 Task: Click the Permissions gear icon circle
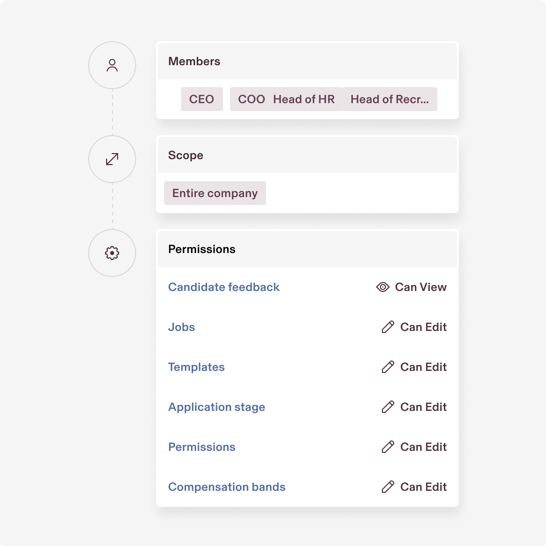pyautogui.click(x=112, y=253)
